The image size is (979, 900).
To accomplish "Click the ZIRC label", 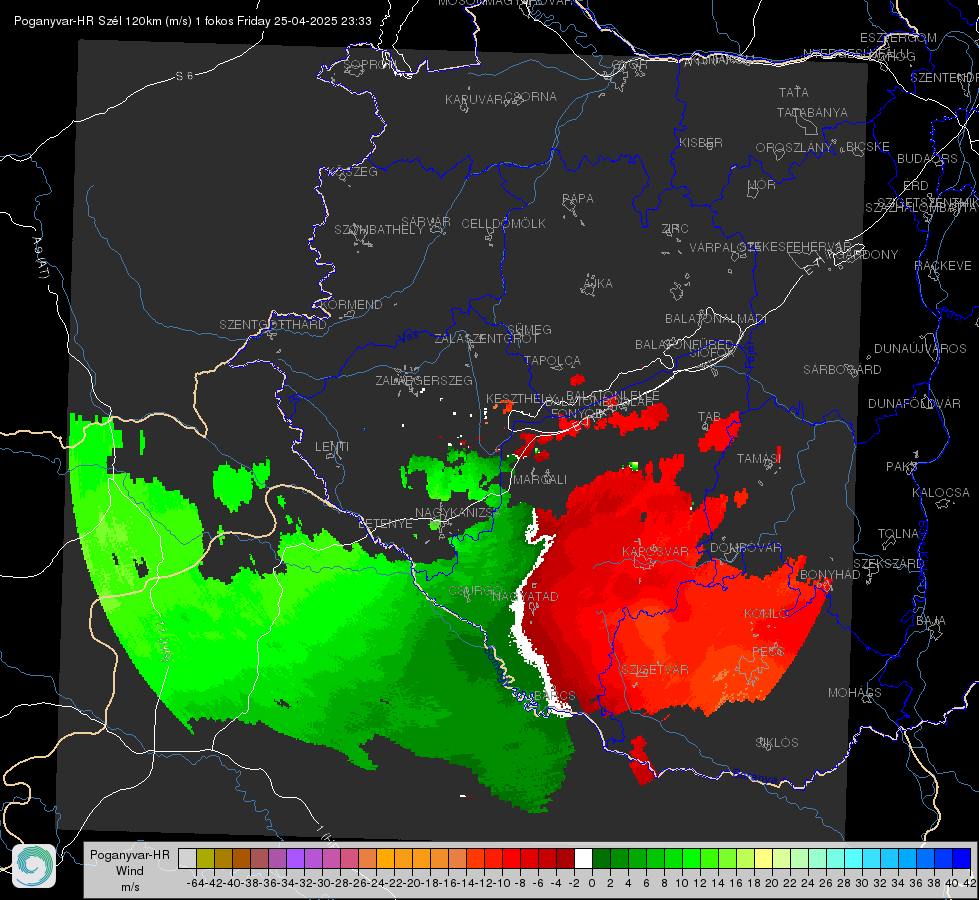I will coord(675,229).
